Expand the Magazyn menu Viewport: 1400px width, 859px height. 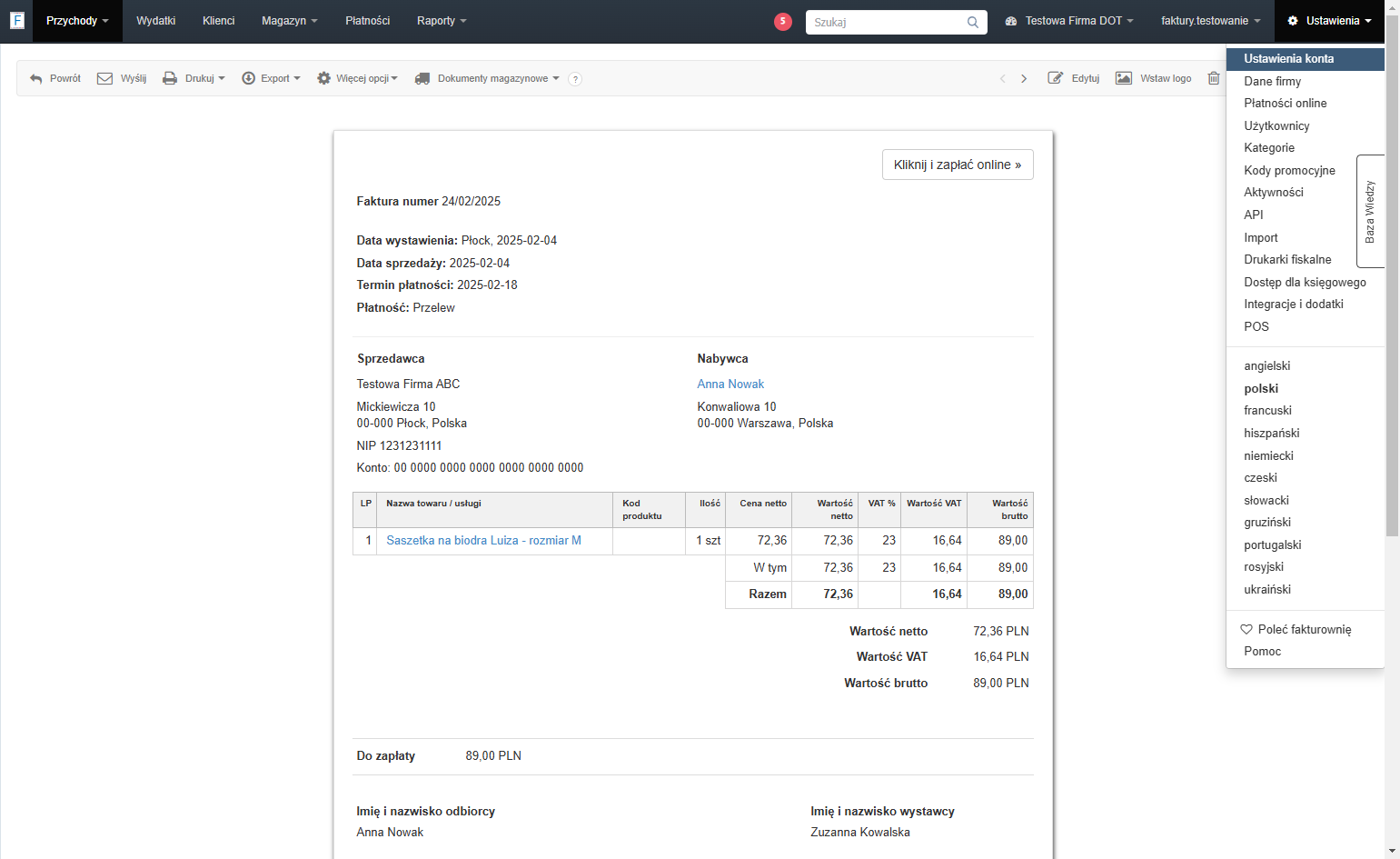pyautogui.click(x=290, y=21)
